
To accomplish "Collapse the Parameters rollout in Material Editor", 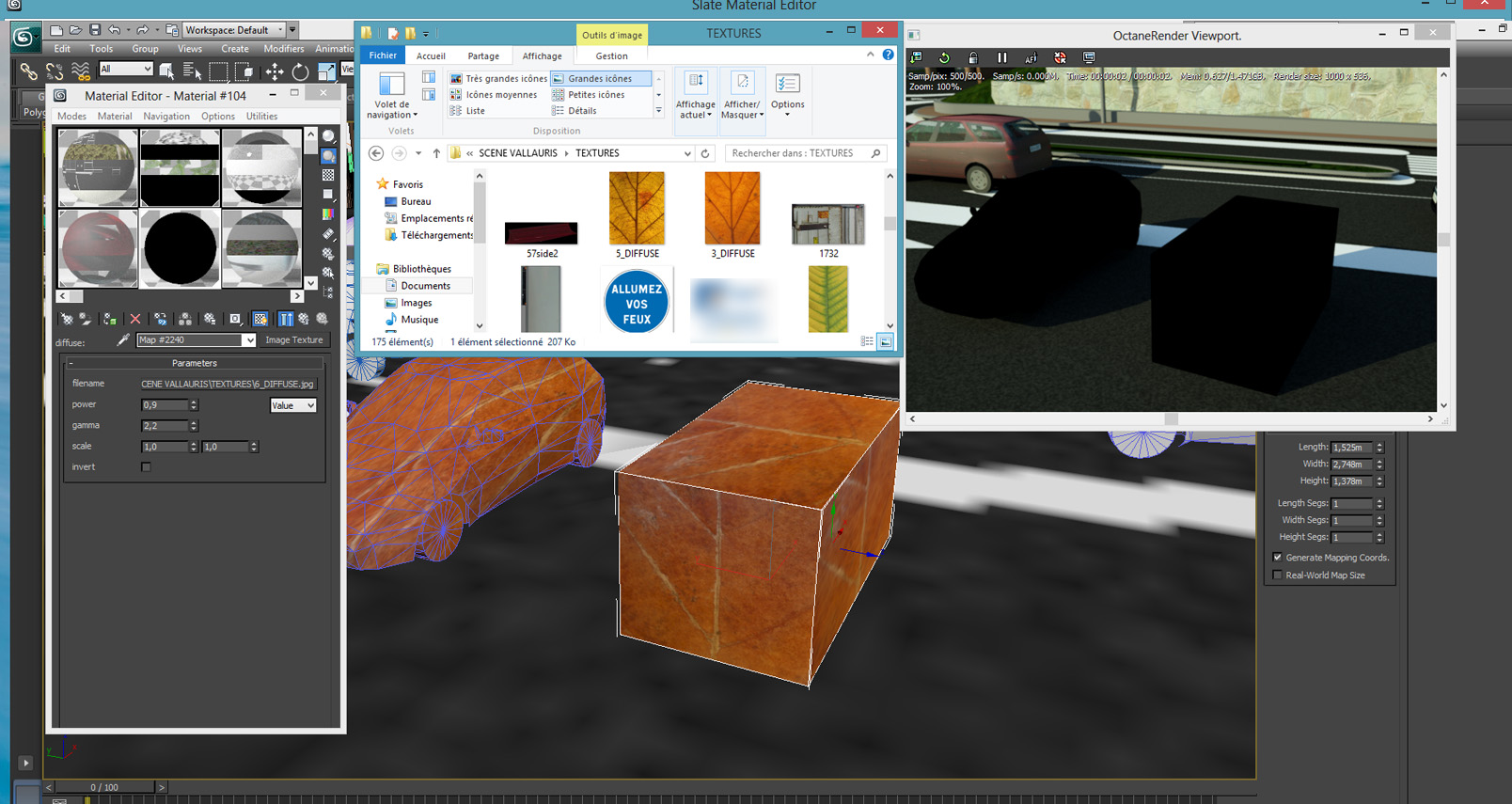I will click(195, 363).
